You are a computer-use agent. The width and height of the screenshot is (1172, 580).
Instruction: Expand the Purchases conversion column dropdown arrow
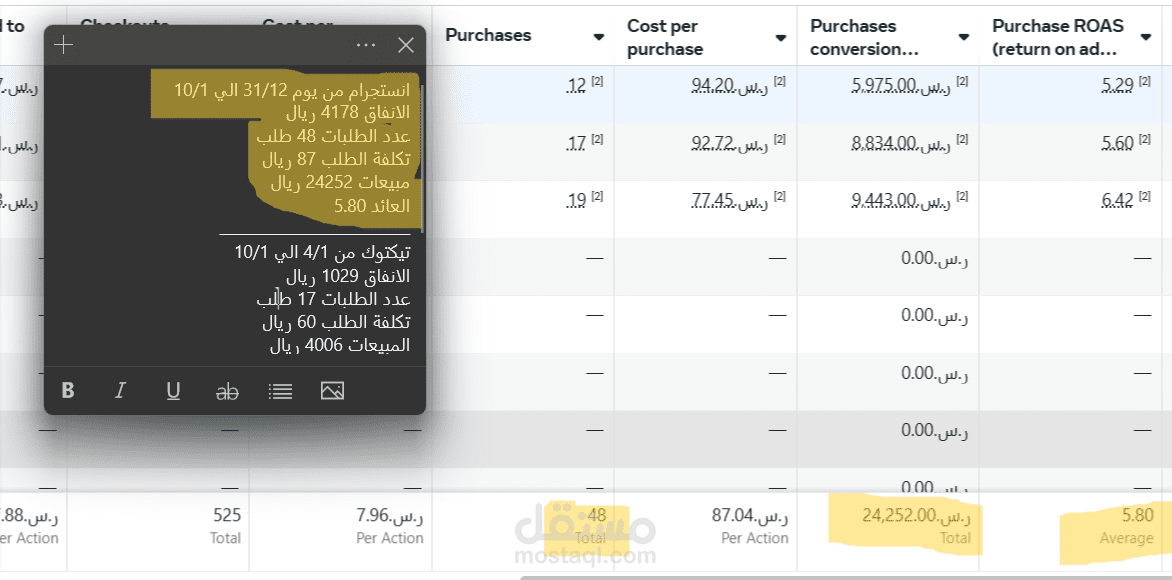pos(964,38)
